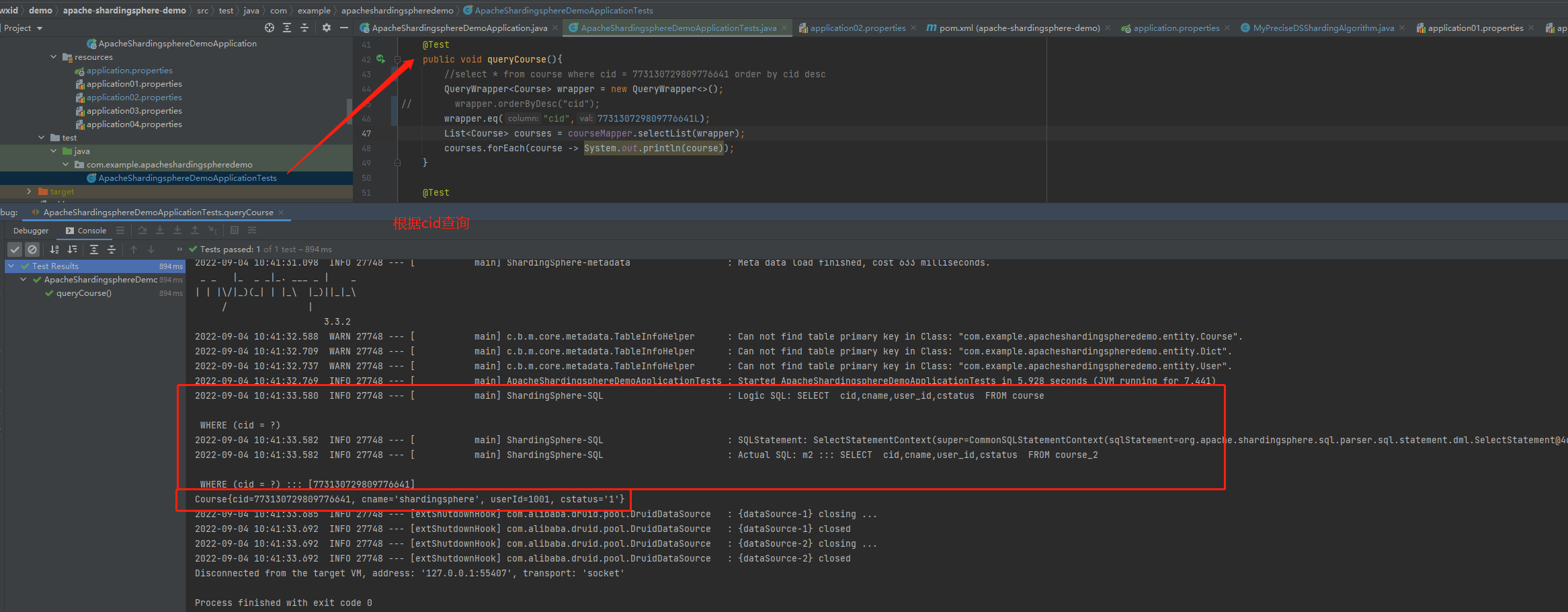Click the Step Out debugger icon
Image resolution: width=1568 pixels, height=612 pixels.
click(195, 230)
